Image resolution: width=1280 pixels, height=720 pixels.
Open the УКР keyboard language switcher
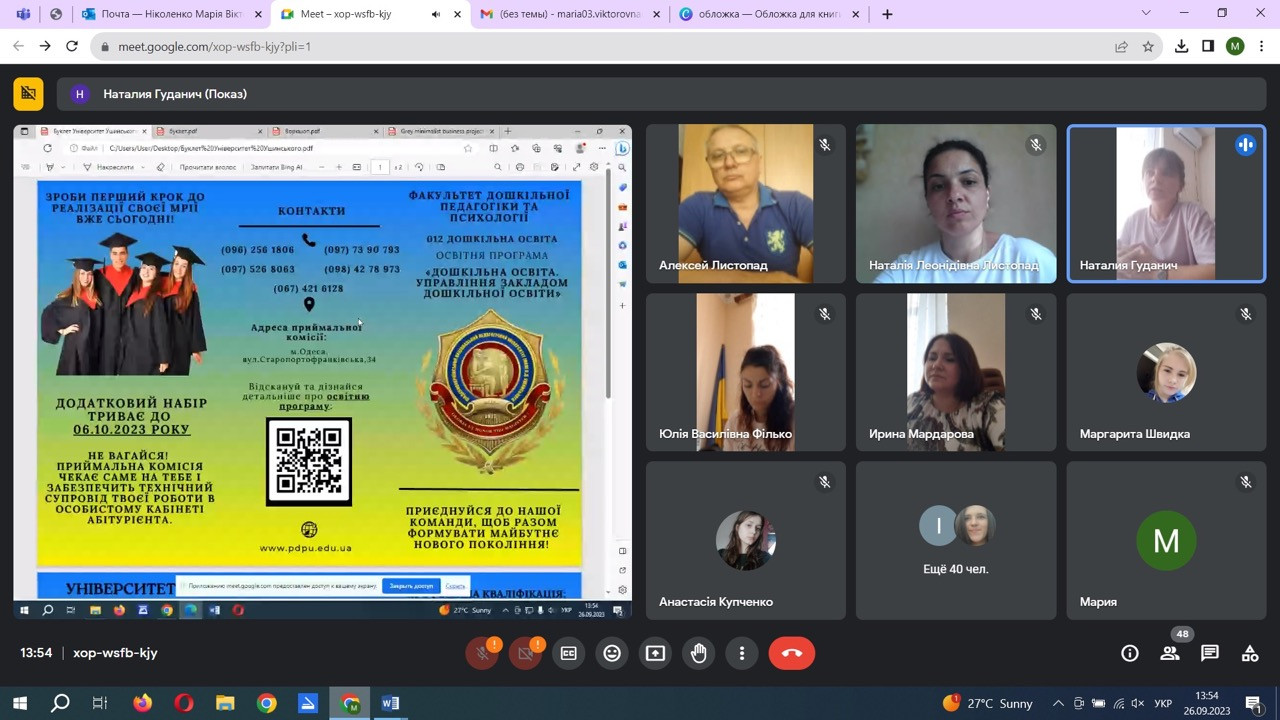[1163, 703]
